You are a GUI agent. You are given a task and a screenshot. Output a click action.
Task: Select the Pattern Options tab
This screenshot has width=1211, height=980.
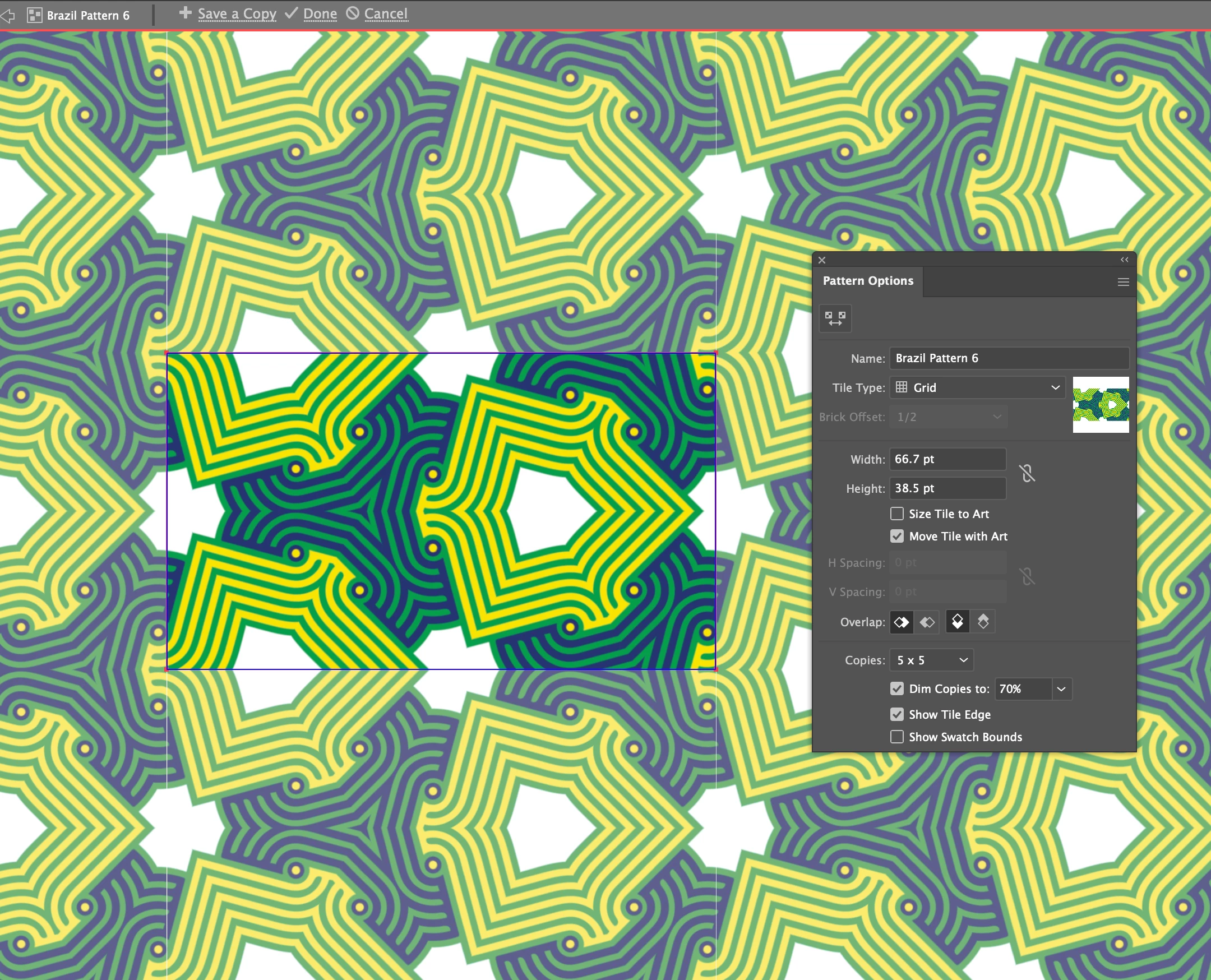click(x=868, y=281)
